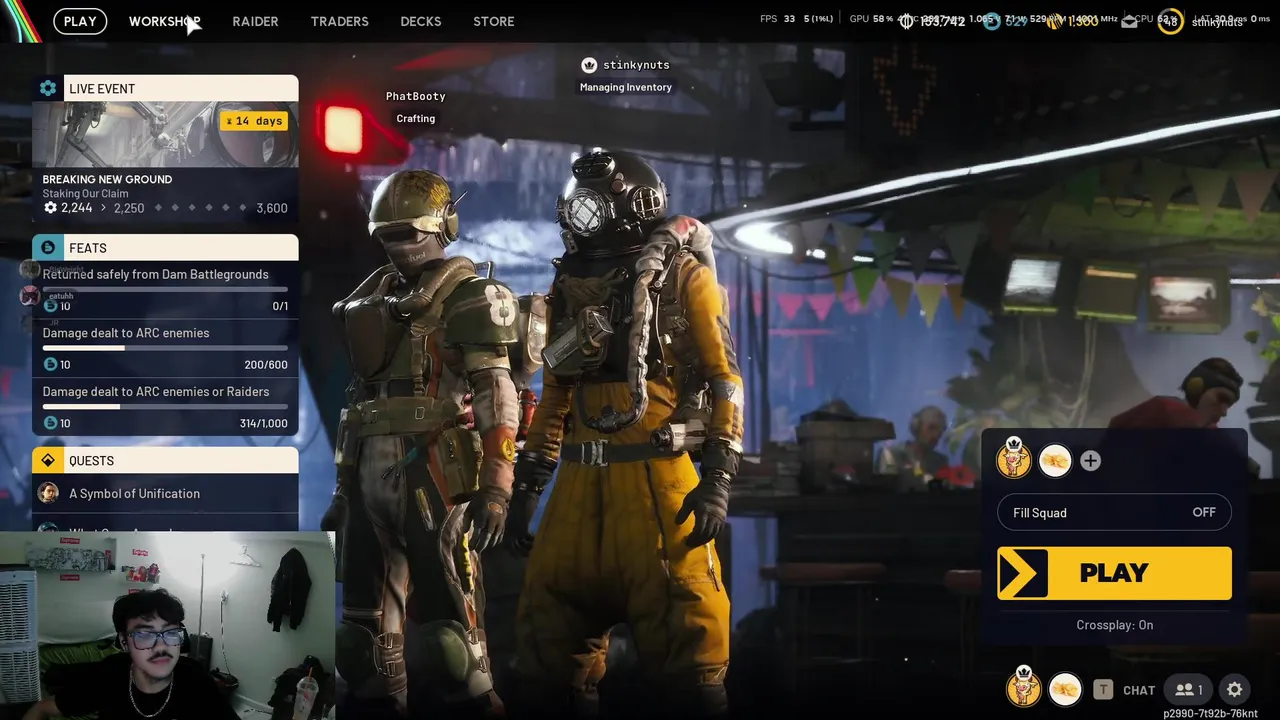1280x720 pixels.
Task: Click the T chat key icon
Action: click(x=1102, y=689)
